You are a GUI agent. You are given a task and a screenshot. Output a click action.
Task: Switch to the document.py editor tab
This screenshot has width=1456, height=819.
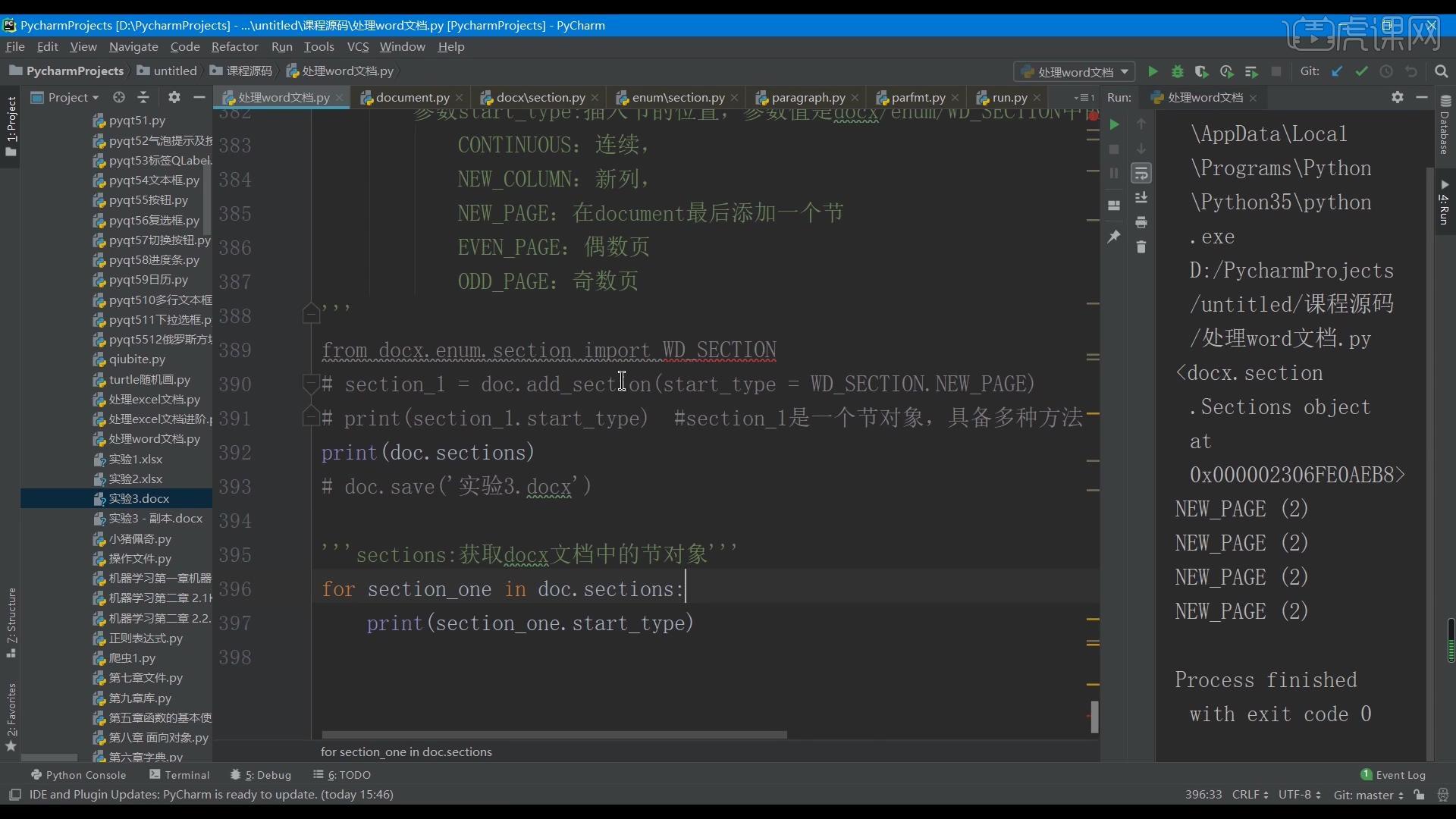coord(412,97)
